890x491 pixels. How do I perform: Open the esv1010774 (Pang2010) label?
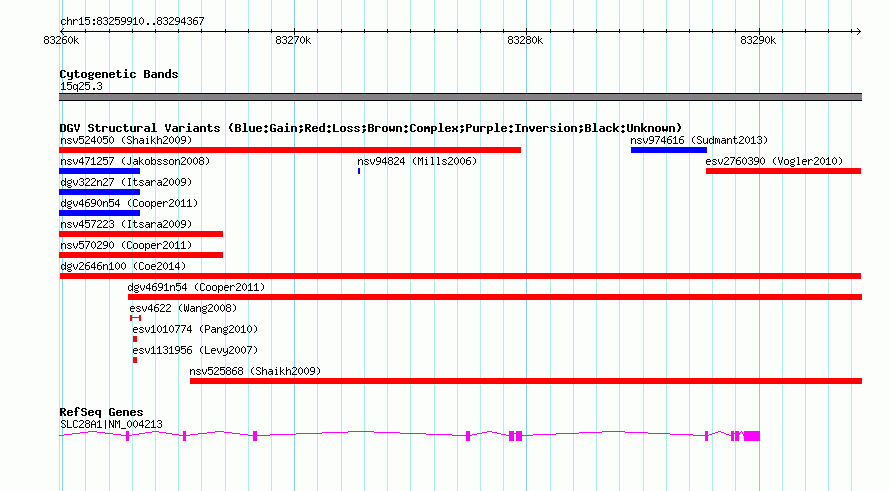tap(195, 329)
